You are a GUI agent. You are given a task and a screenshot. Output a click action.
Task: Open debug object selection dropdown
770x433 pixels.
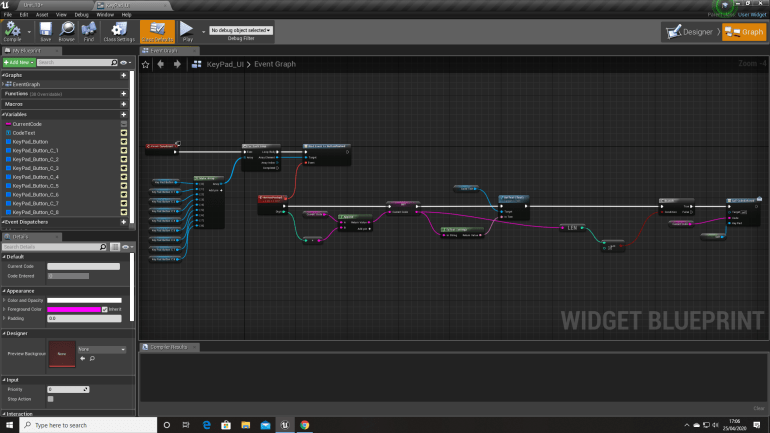click(x=241, y=30)
